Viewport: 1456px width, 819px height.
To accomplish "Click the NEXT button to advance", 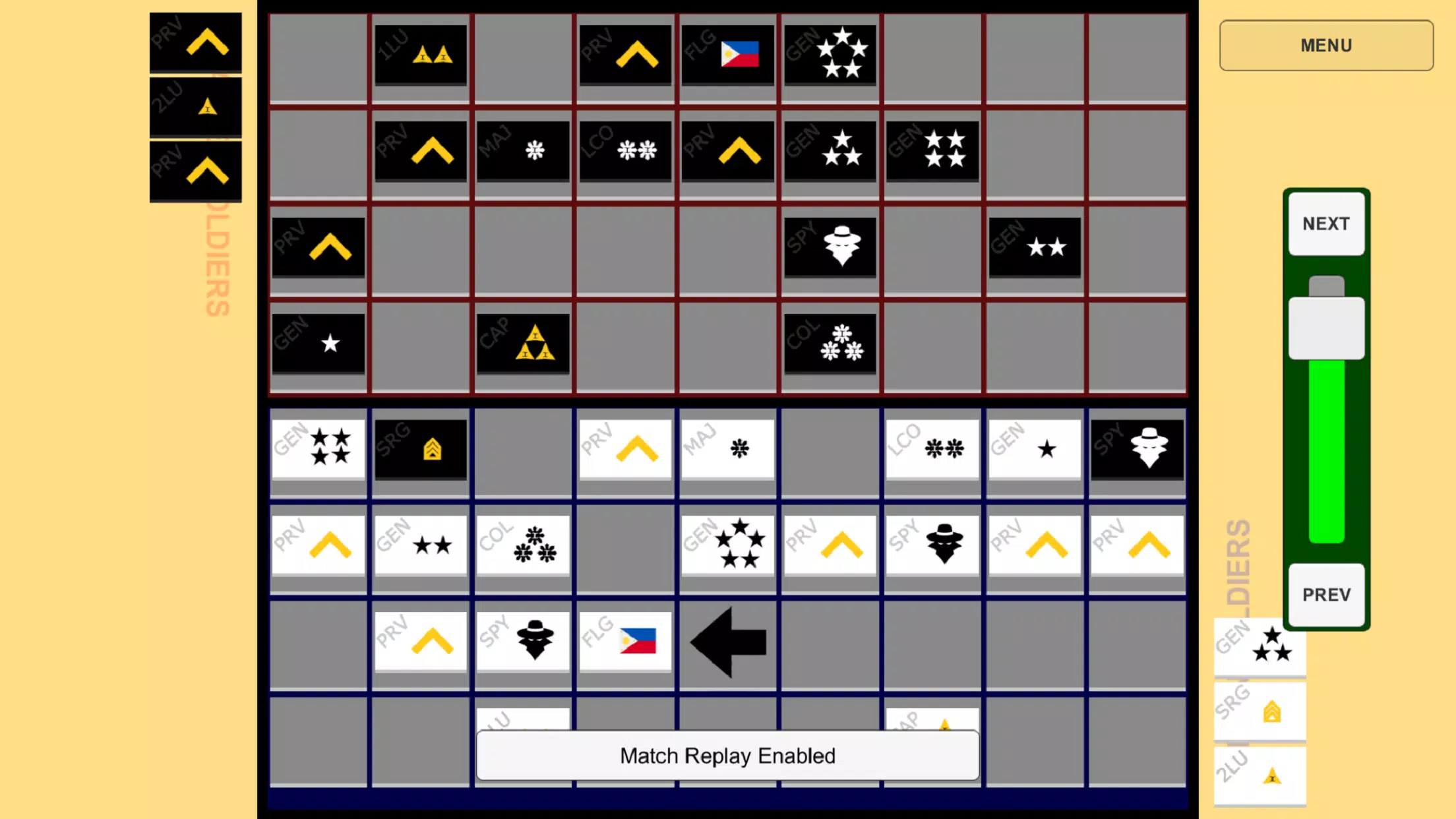I will [1326, 223].
